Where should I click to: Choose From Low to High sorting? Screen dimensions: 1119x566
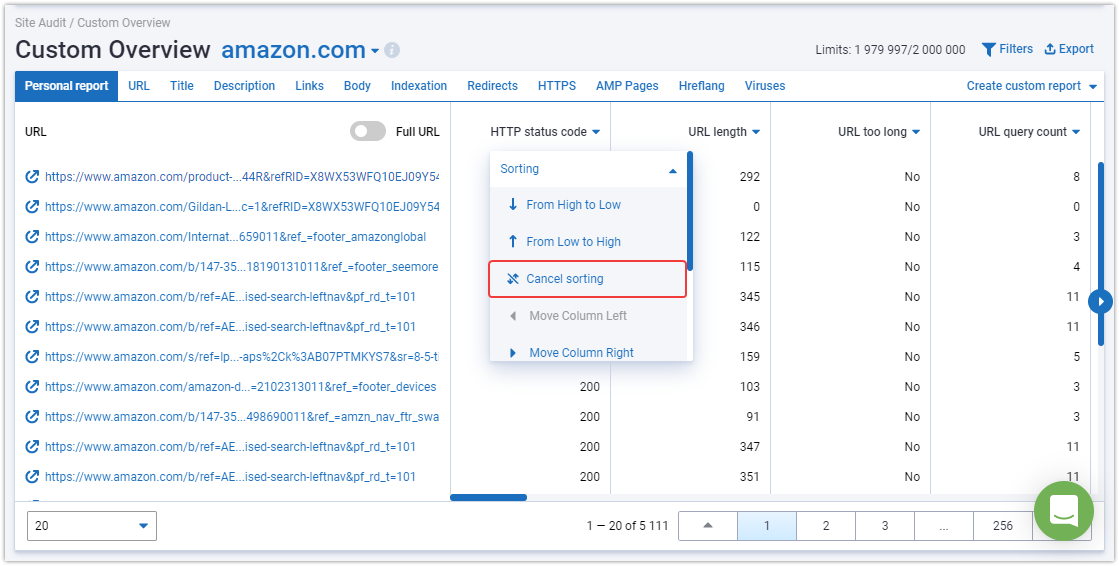click(x=589, y=242)
